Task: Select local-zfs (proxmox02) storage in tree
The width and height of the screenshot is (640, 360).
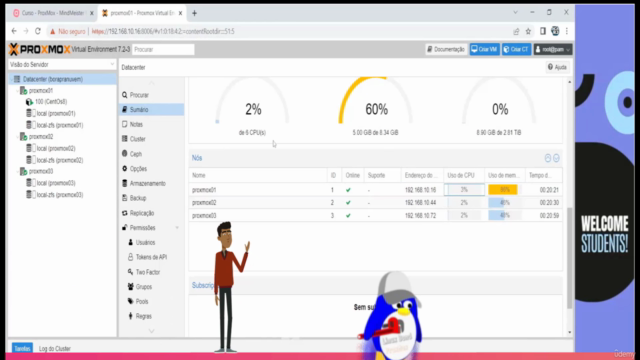Action: [x=60, y=160]
